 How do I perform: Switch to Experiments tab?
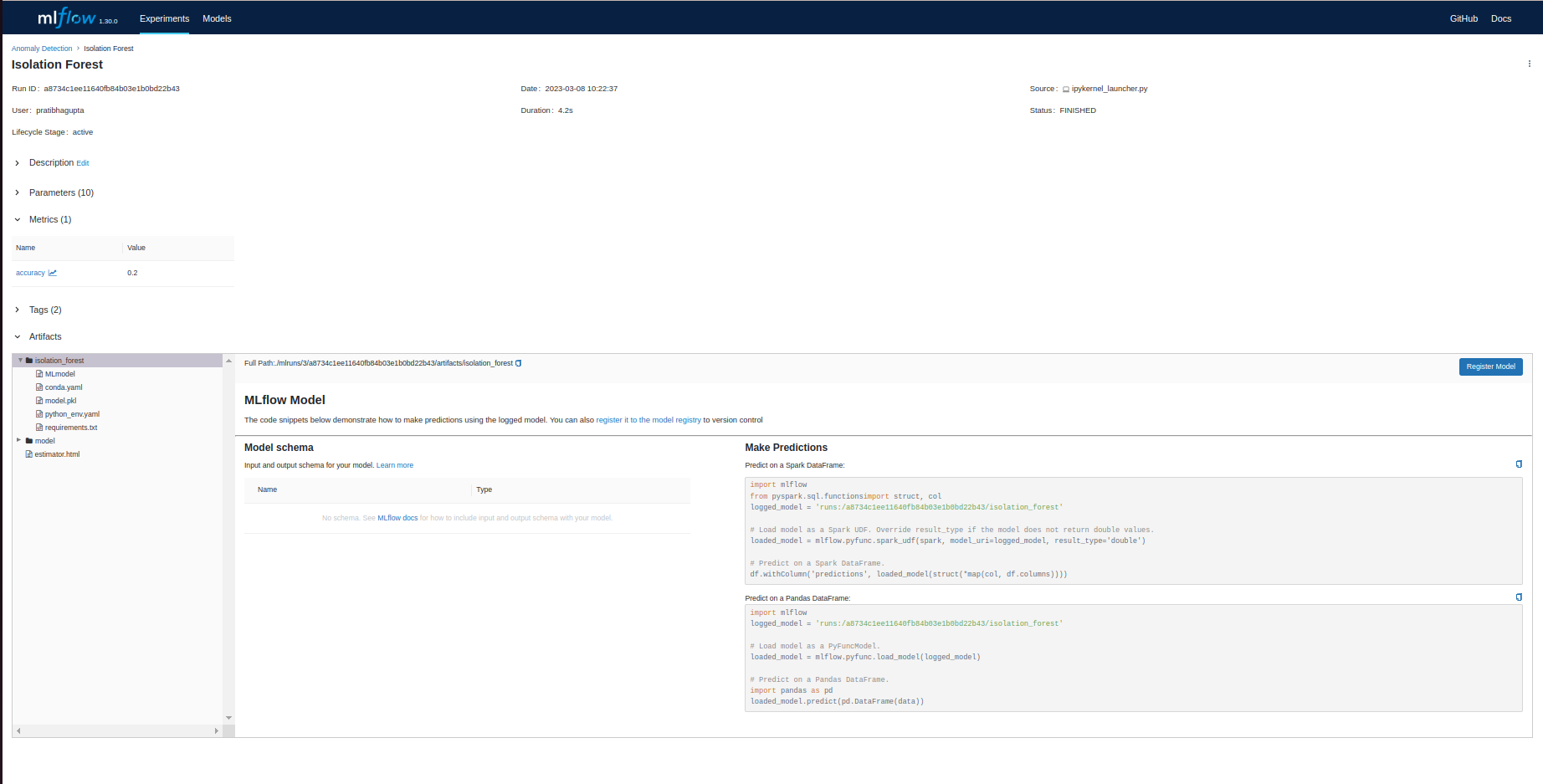click(x=164, y=18)
